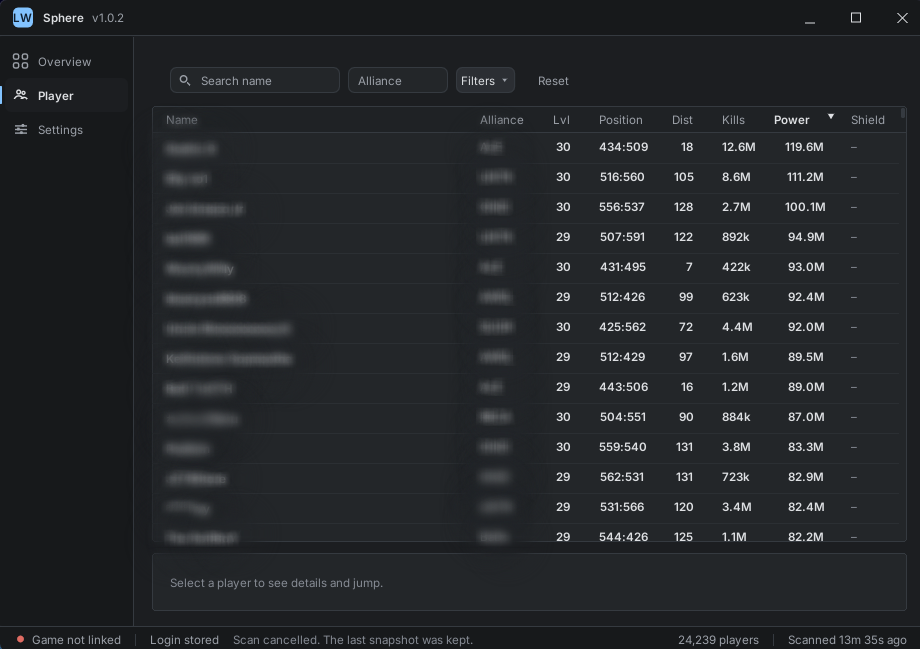The height and width of the screenshot is (649, 920).
Task: Click the 4.4M kills cell
Action: click(737, 327)
